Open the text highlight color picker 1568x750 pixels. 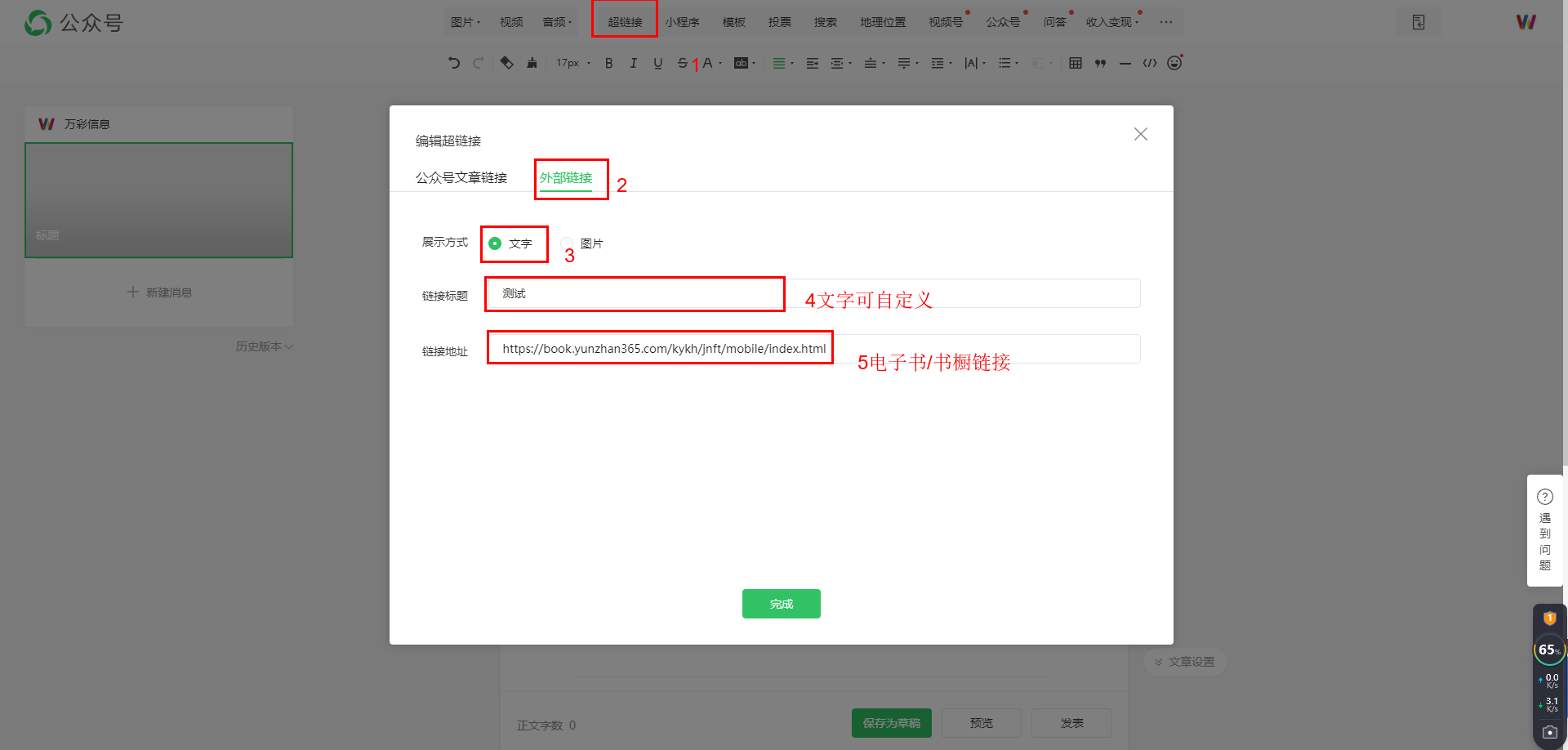pyautogui.click(x=744, y=63)
